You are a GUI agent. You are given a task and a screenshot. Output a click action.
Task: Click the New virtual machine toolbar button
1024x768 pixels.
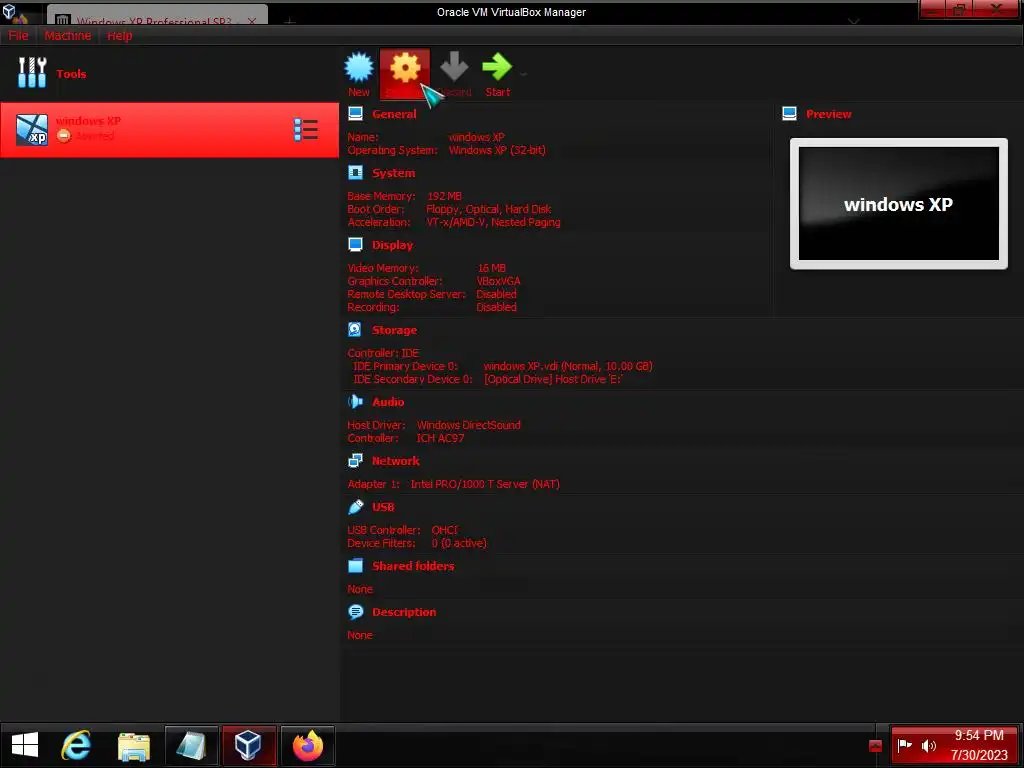pos(359,74)
